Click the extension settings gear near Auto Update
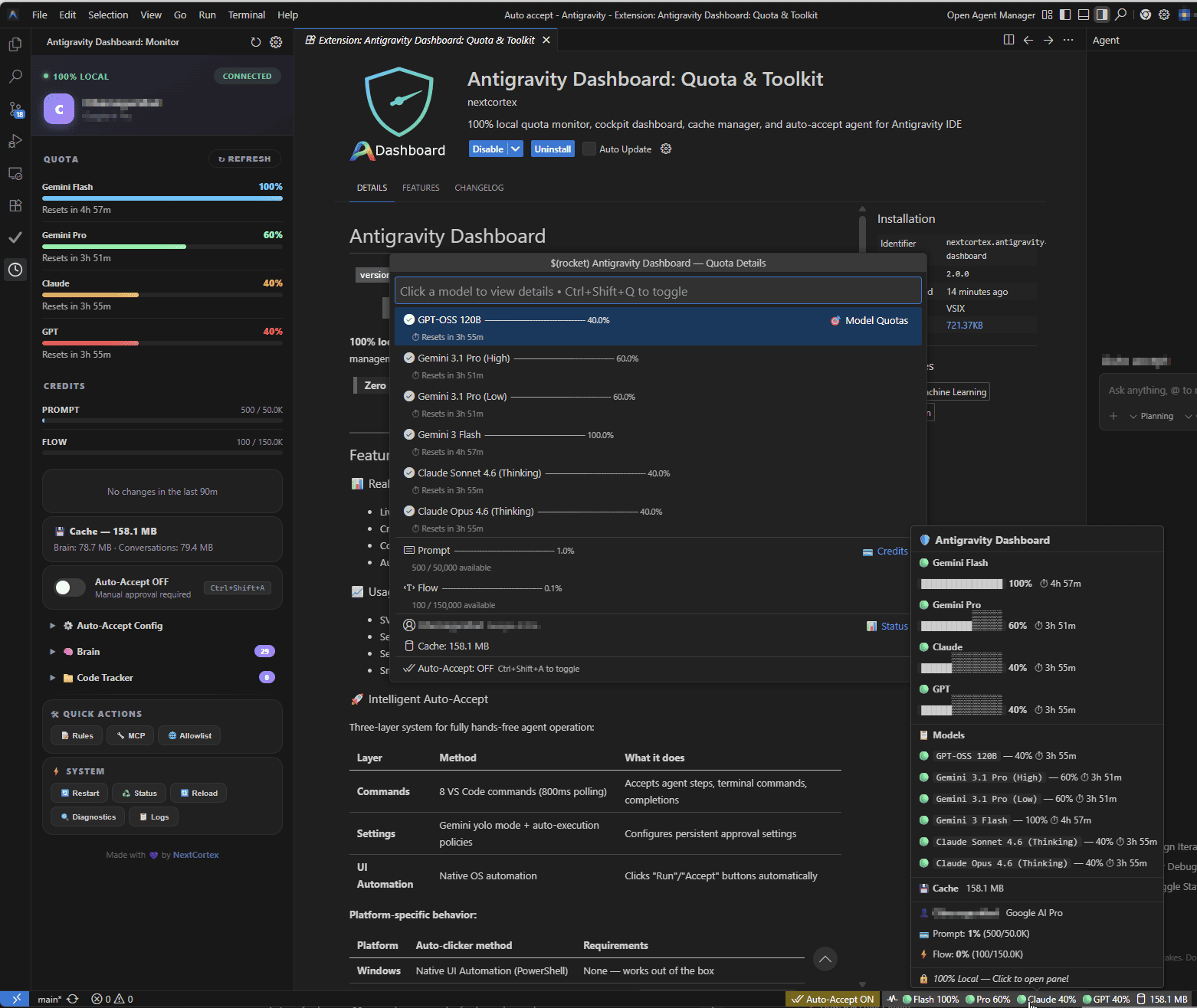 pyautogui.click(x=666, y=149)
